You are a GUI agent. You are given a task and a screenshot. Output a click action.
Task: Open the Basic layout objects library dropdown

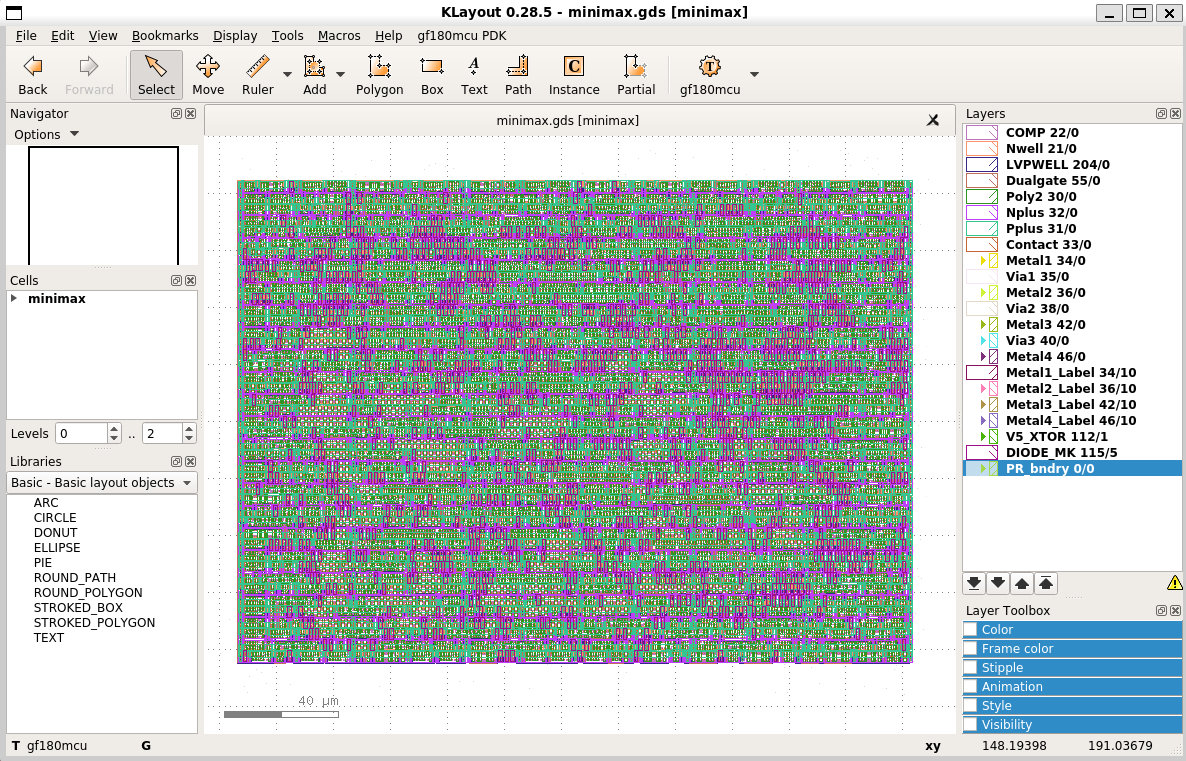pyautogui.click(x=101, y=483)
